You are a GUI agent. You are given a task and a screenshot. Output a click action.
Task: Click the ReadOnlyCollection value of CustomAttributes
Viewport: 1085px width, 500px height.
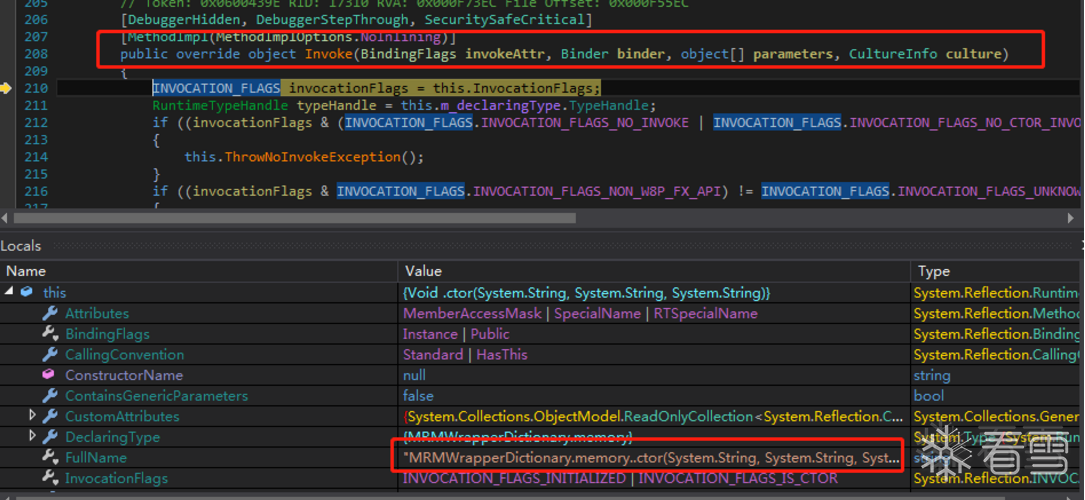pos(653,416)
